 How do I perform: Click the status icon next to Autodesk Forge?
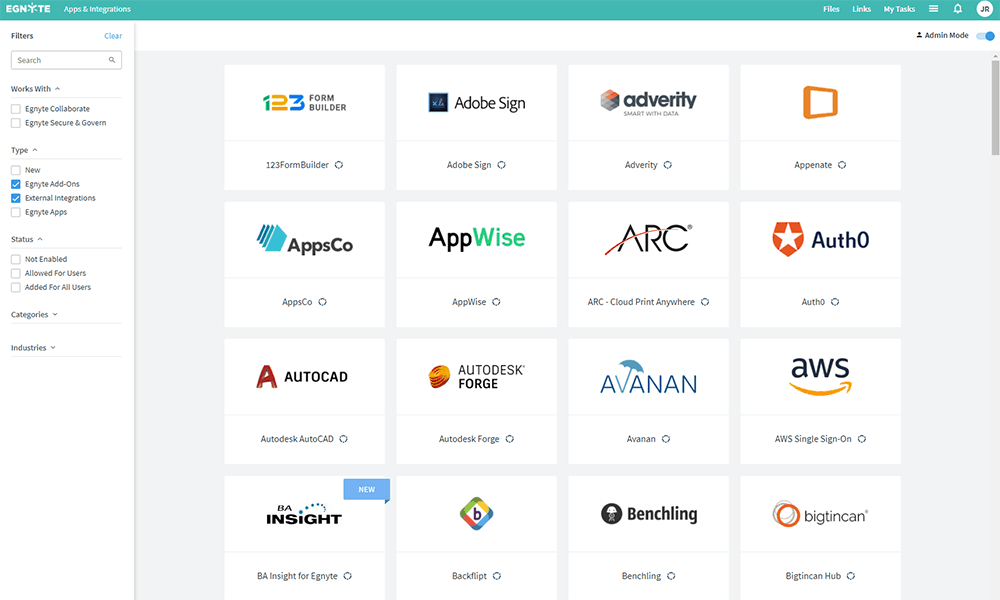tap(509, 439)
